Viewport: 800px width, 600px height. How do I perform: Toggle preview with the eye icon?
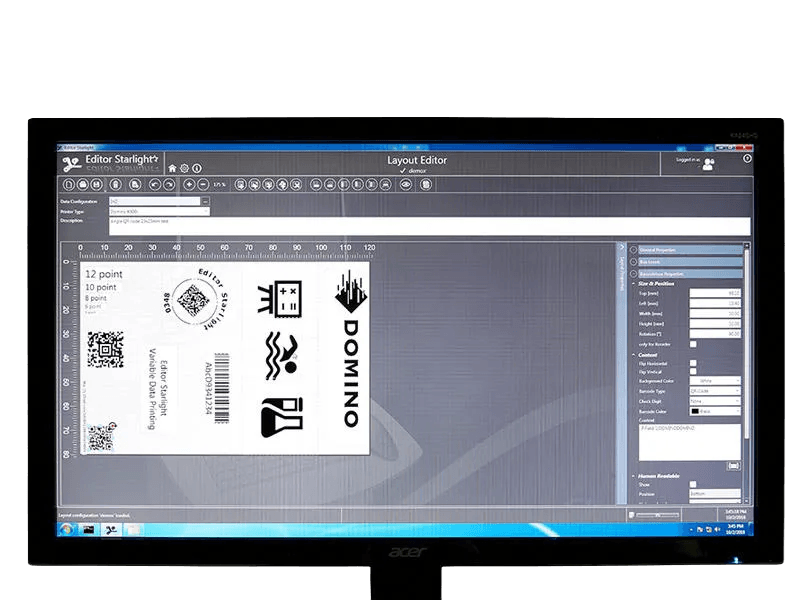click(406, 185)
